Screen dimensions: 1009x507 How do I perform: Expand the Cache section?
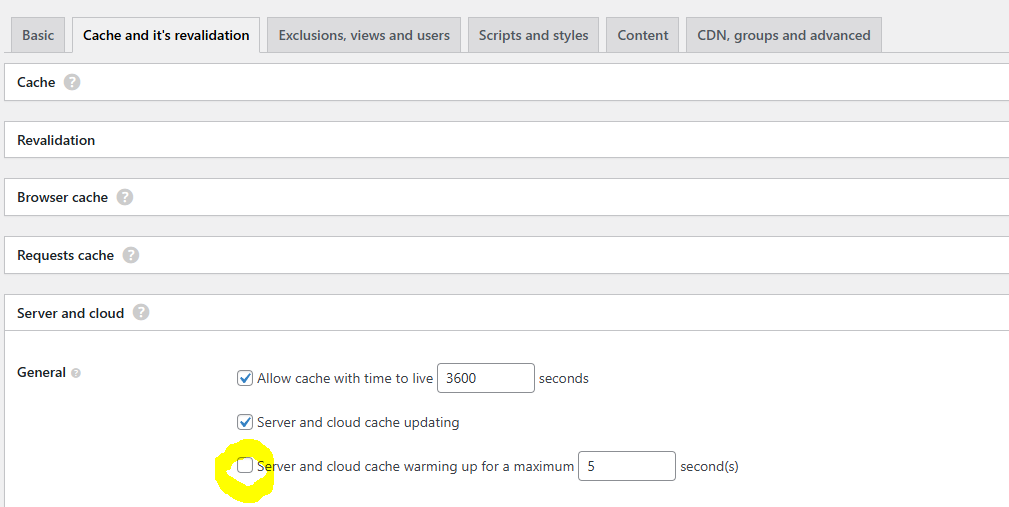pos(36,82)
